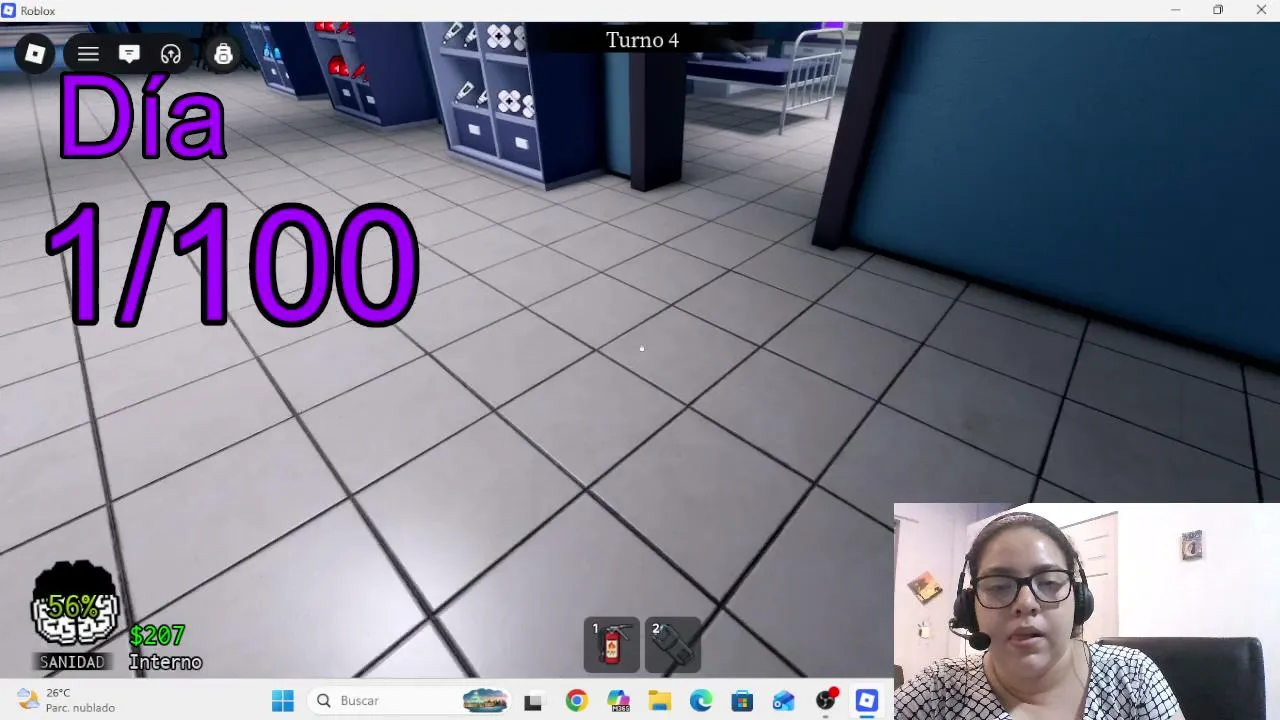Open OBS Studio from the taskbar

826,701
